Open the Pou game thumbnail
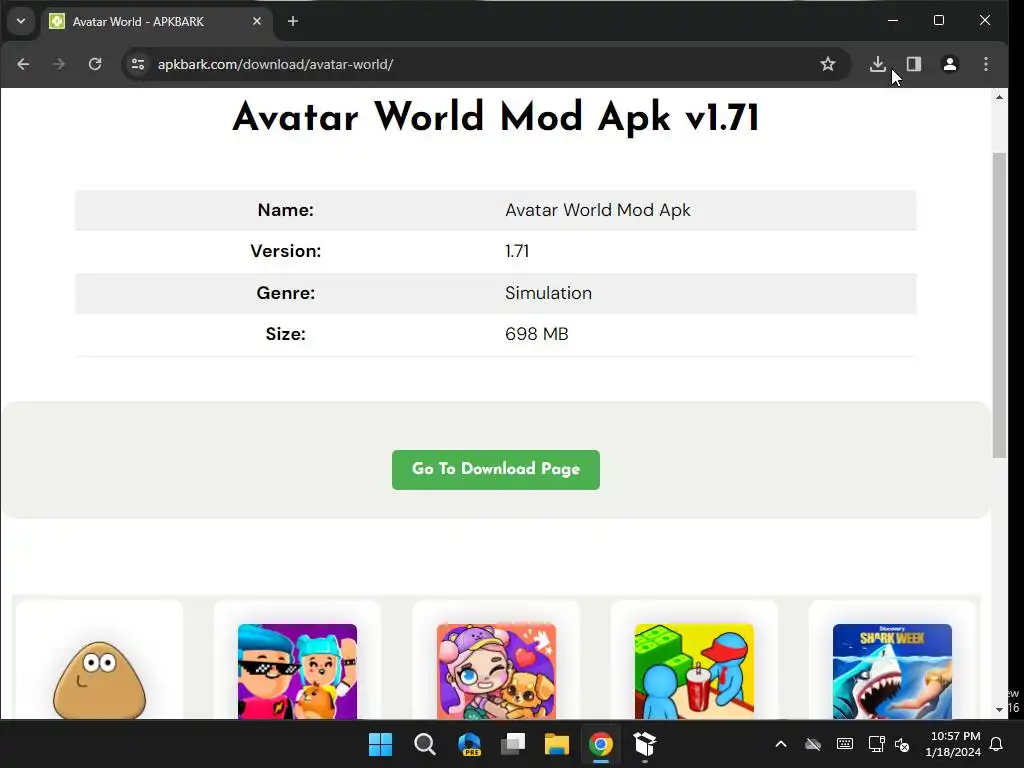Screen dimensions: 1024x768 click(99, 679)
